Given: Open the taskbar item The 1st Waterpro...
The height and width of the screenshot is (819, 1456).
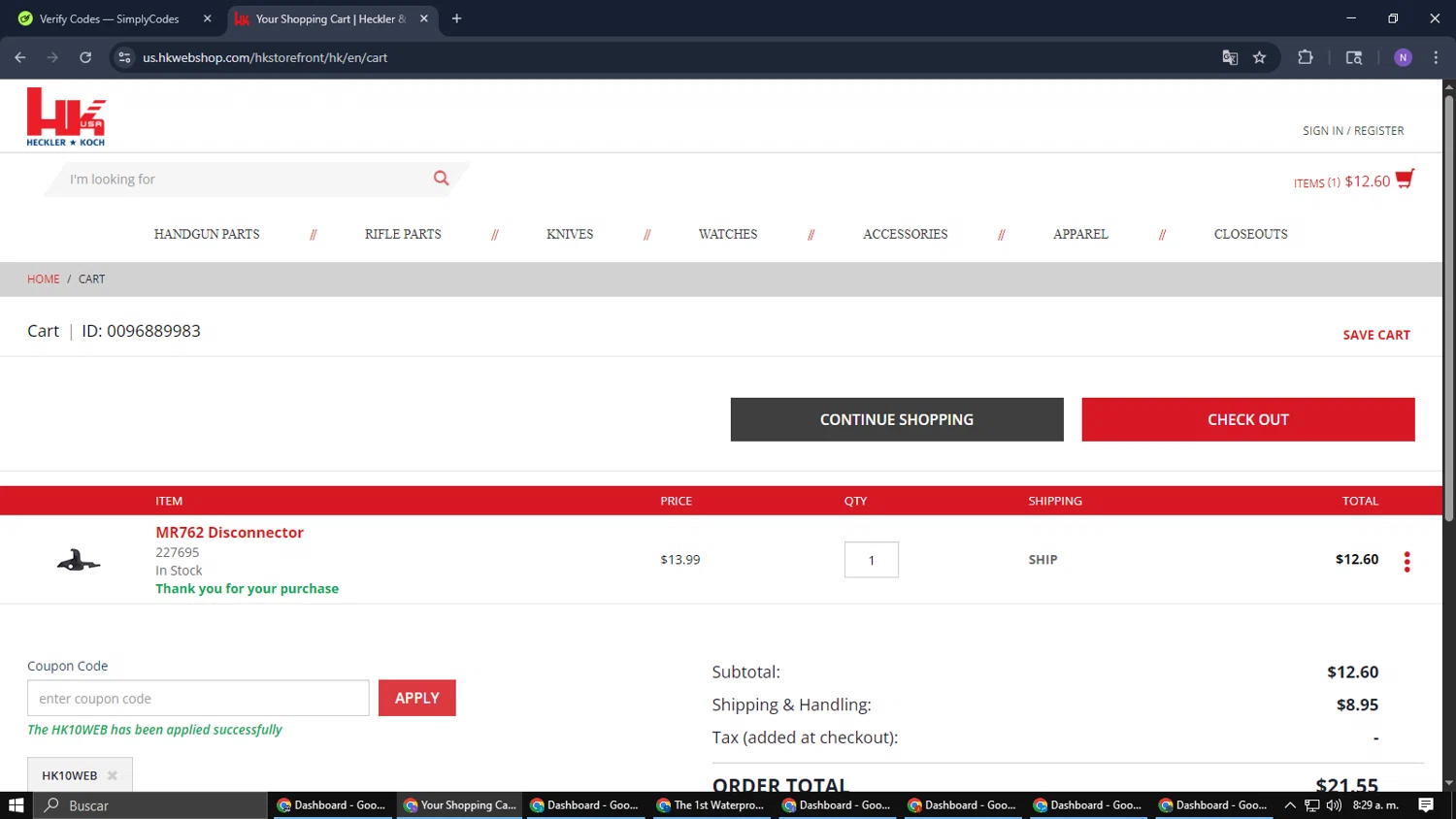Looking at the screenshot, I should click(x=711, y=805).
